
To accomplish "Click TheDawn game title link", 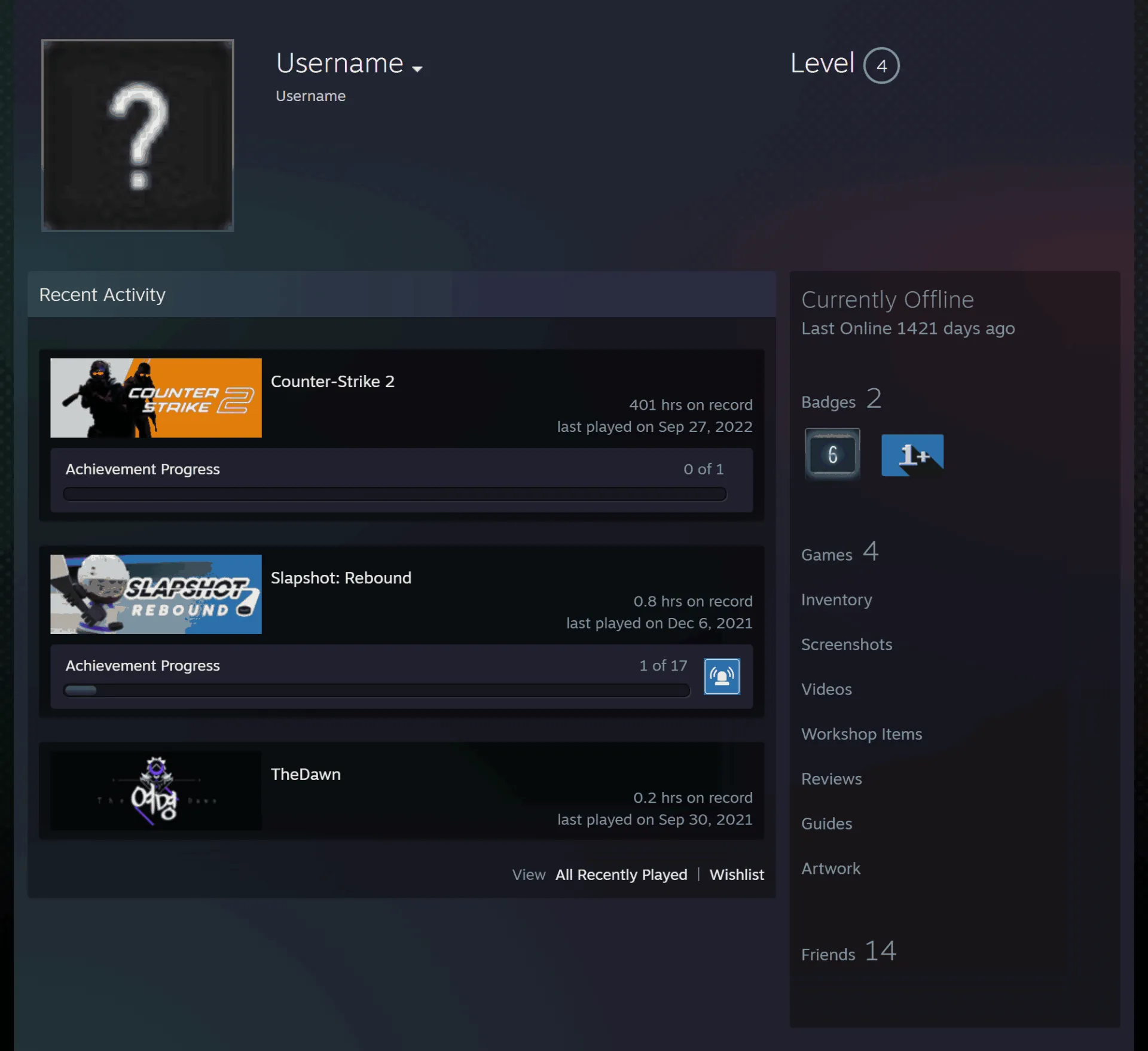I will [x=306, y=773].
